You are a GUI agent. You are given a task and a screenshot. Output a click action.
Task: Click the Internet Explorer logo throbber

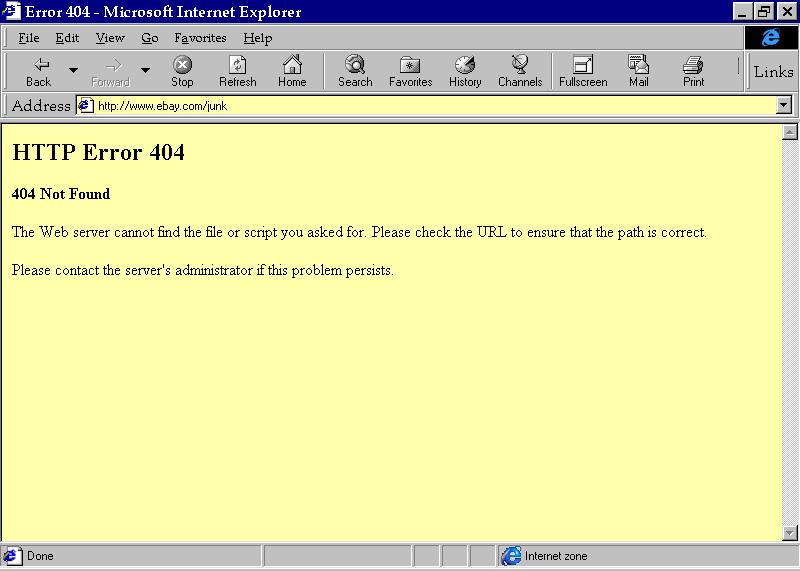point(771,37)
